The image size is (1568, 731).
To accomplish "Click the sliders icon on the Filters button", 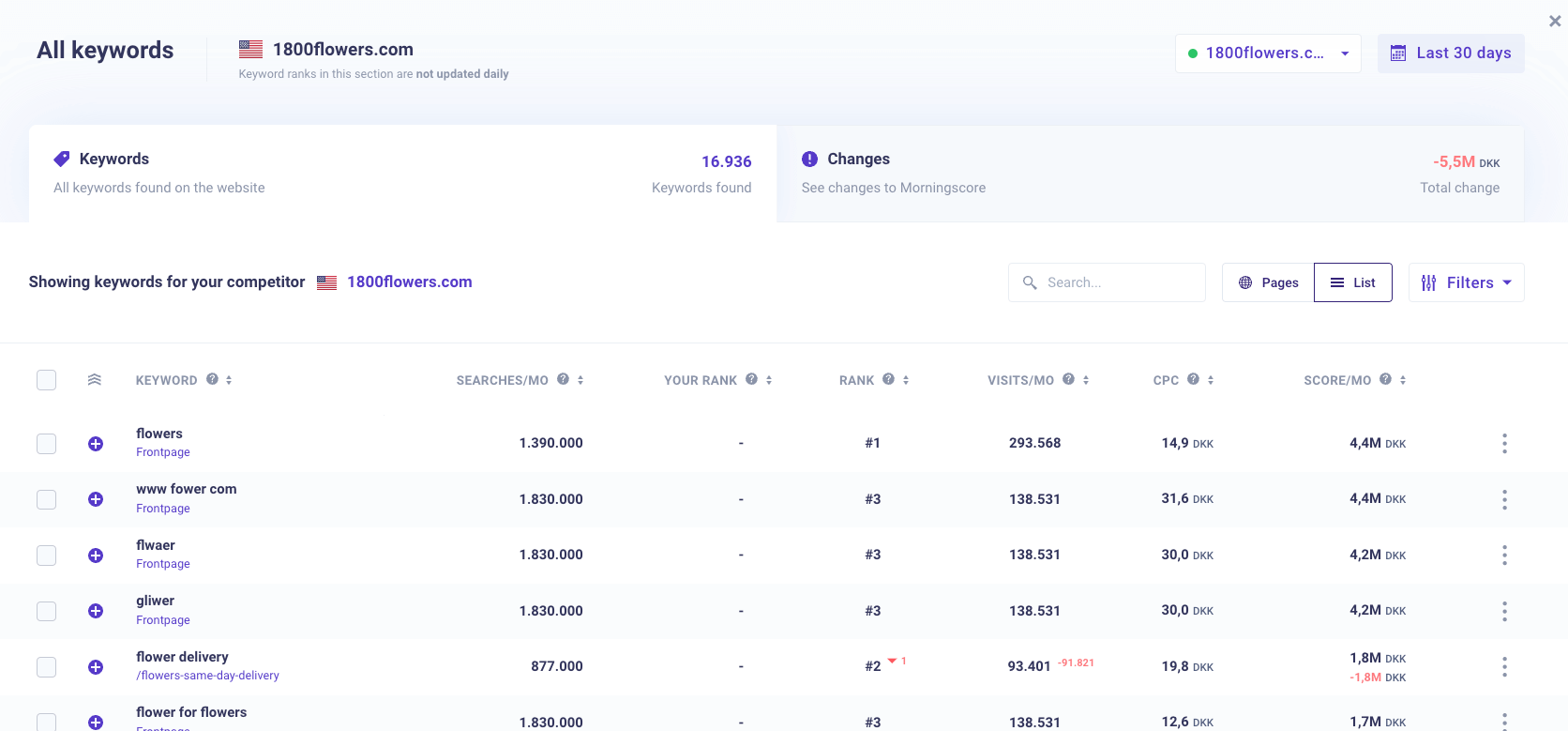I will pyautogui.click(x=1429, y=282).
